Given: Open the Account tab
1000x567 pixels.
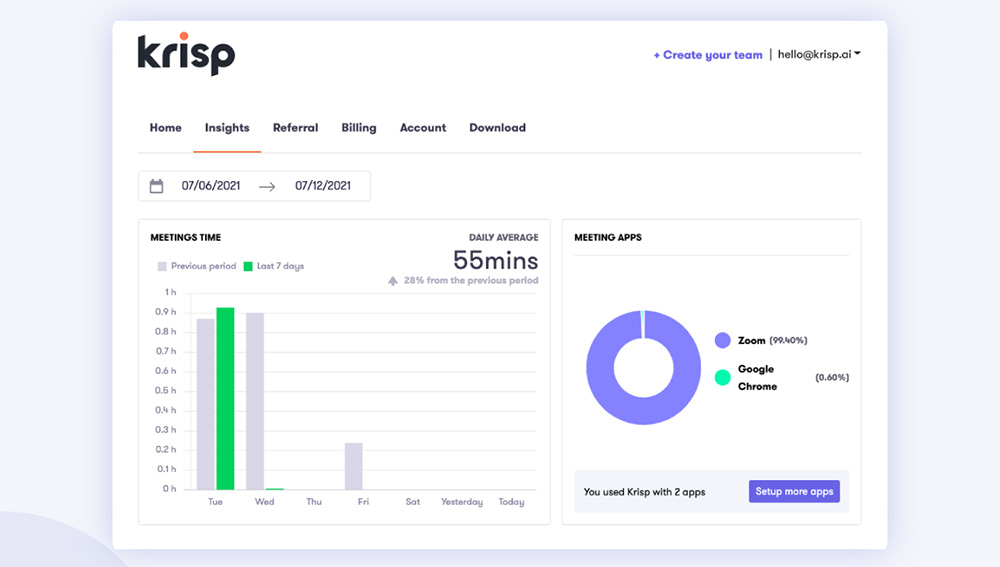Looking at the screenshot, I should point(423,128).
